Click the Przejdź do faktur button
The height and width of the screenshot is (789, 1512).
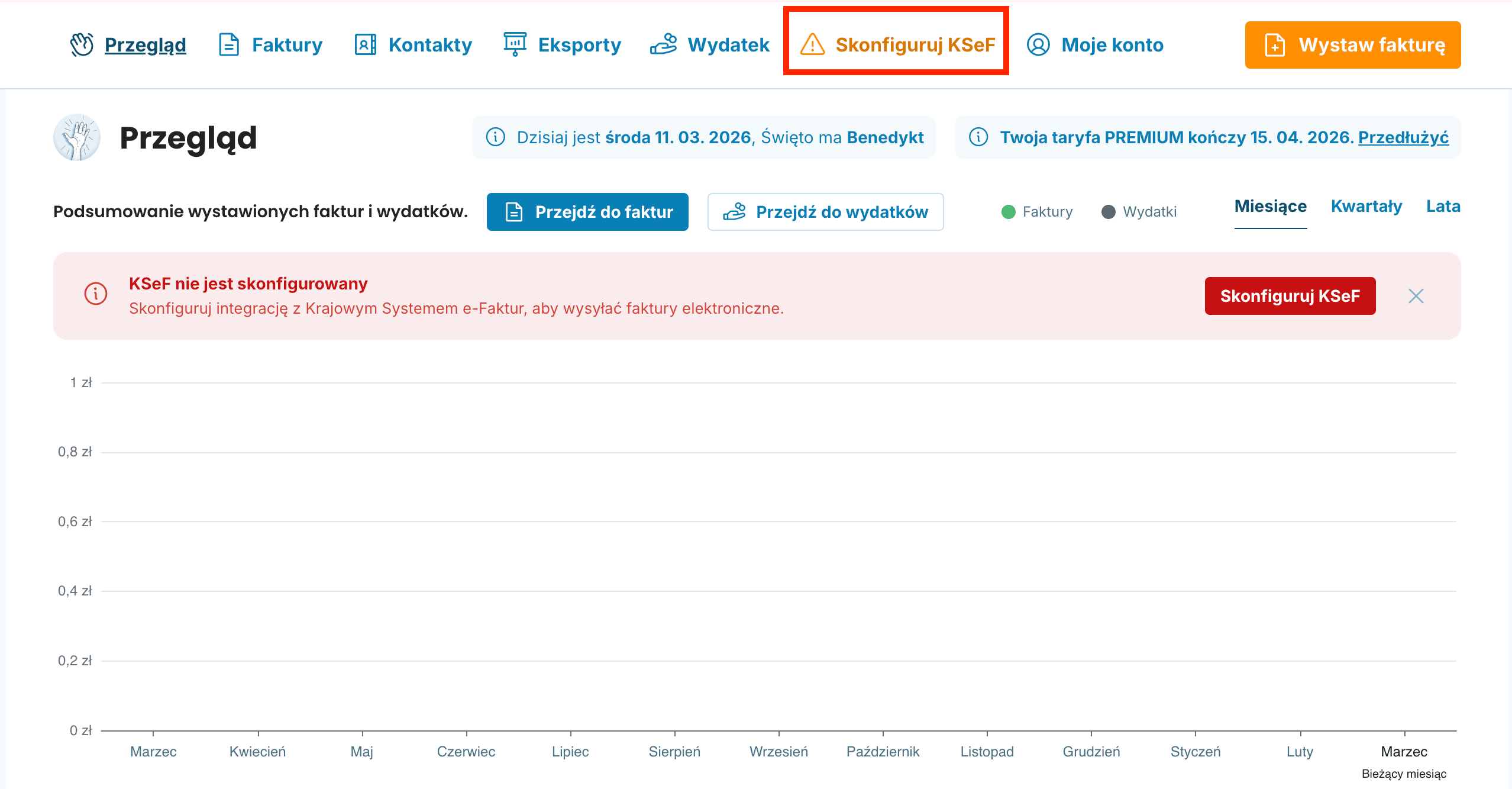coord(587,212)
